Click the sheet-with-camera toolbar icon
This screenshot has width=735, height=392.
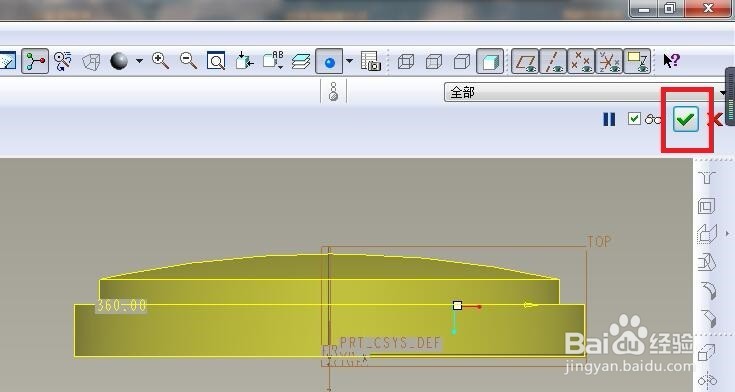tap(371, 61)
